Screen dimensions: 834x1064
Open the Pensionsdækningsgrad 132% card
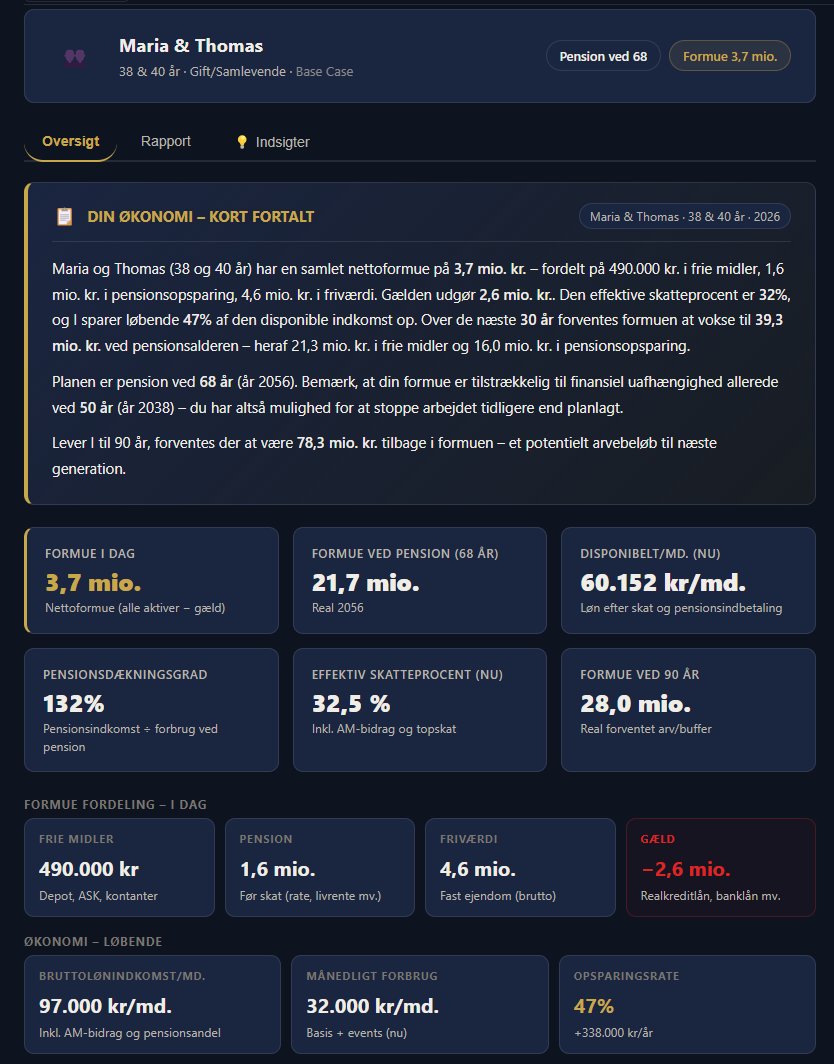(152, 710)
